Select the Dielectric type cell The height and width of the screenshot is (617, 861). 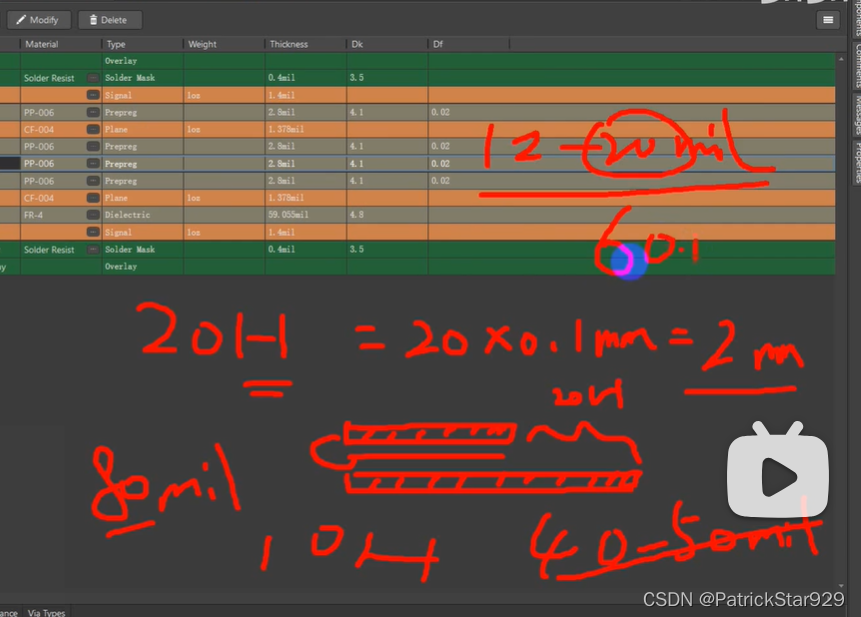142,215
